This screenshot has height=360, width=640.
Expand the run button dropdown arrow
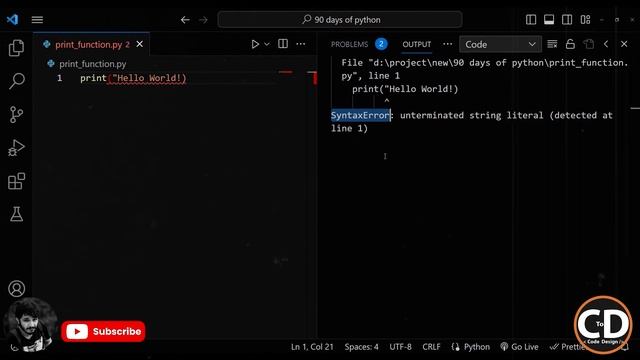(x=267, y=44)
